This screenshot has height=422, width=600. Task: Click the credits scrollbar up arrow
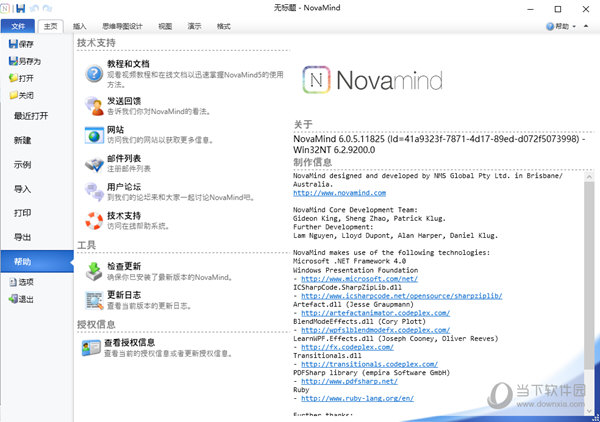pos(589,176)
